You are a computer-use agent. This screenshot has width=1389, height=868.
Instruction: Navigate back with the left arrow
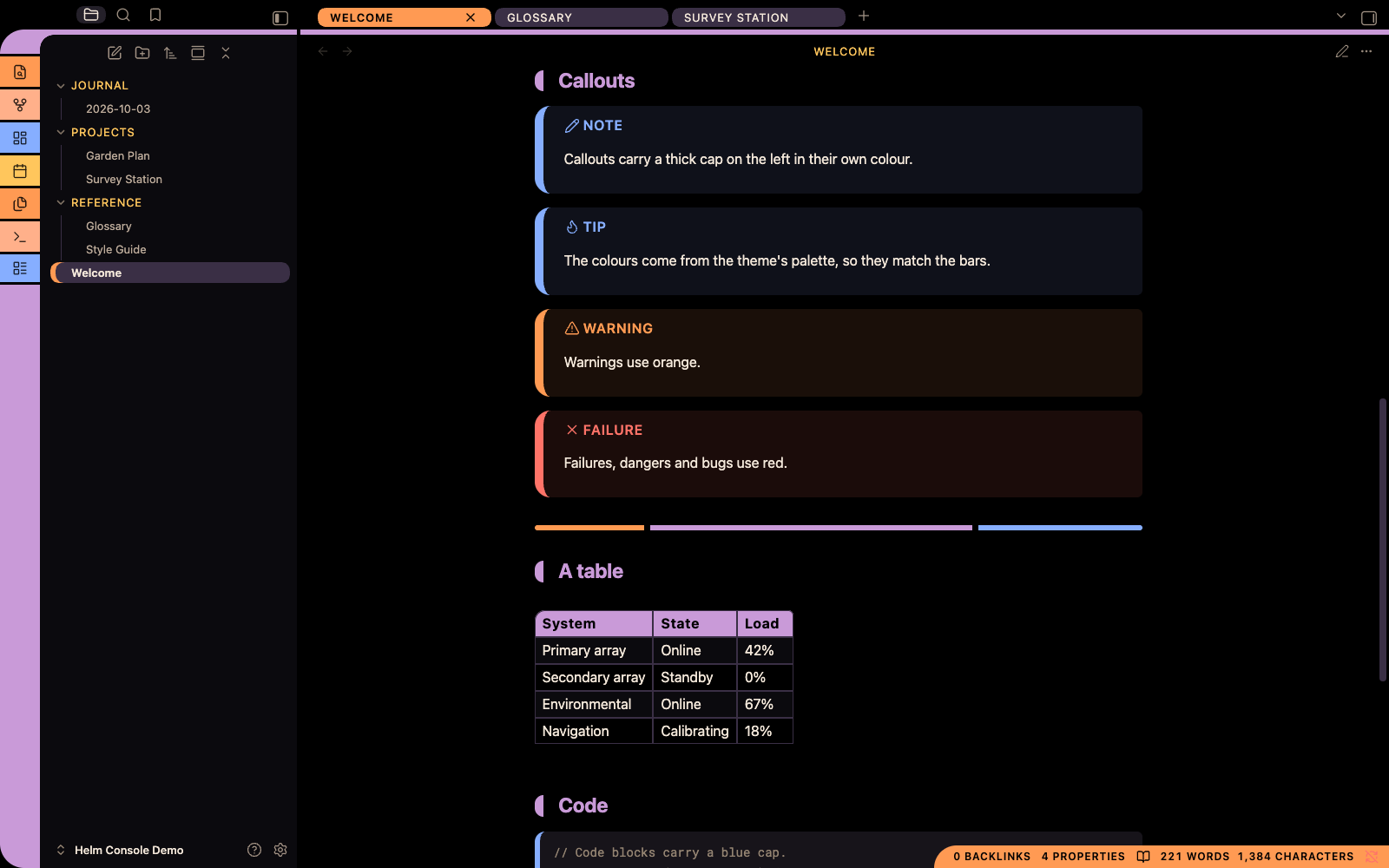(323, 51)
